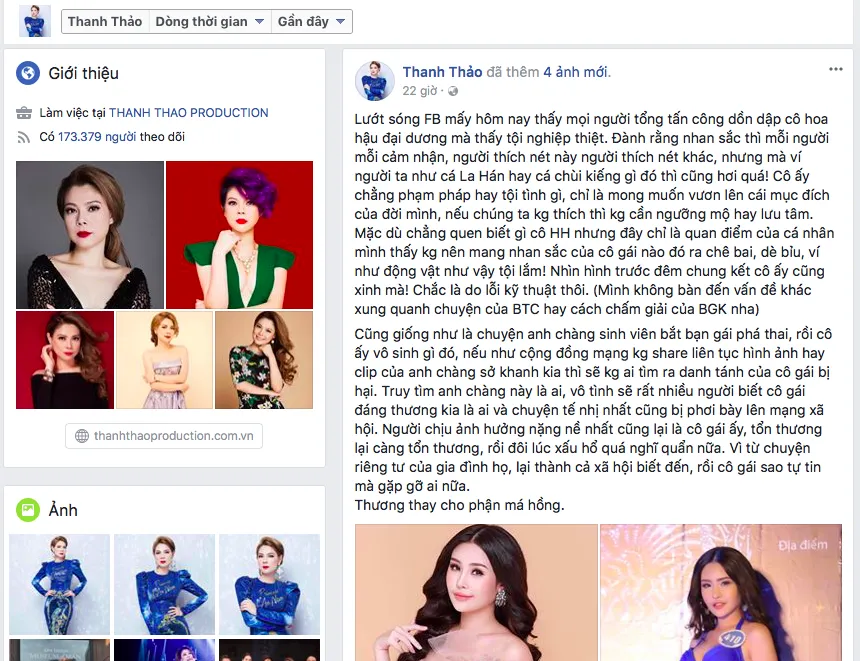
Task: Open the floral dress photo thumbnail
Action: click(x=264, y=360)
